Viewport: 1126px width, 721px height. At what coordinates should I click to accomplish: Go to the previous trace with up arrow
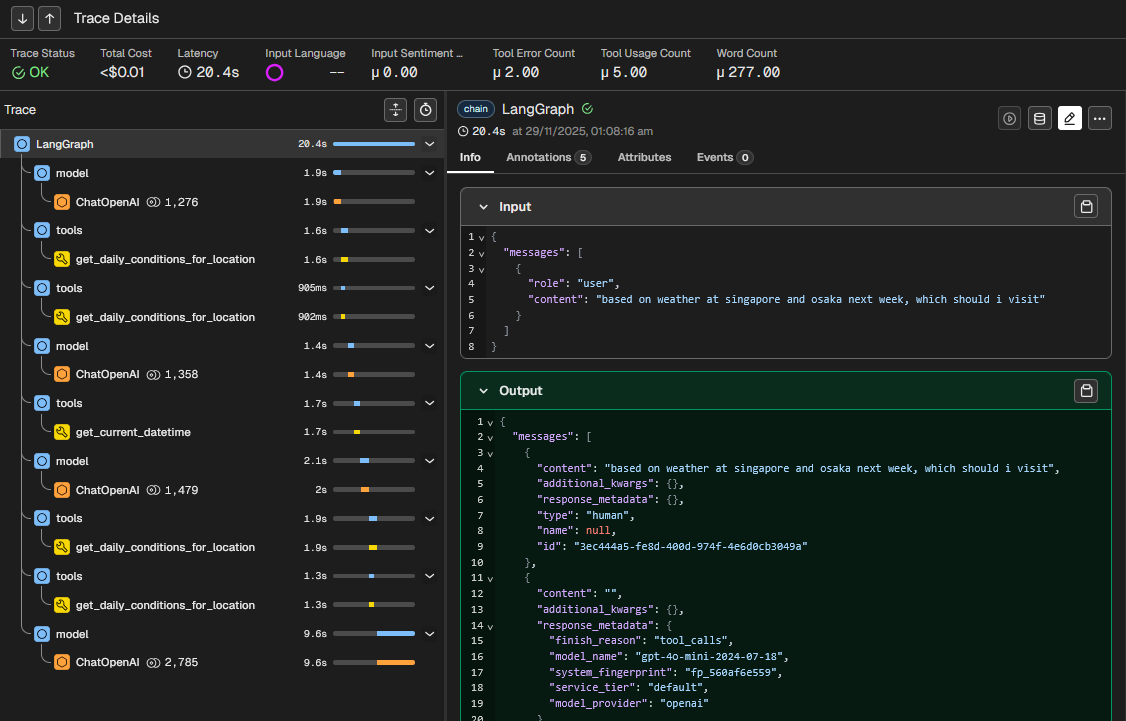coord(49,18)
